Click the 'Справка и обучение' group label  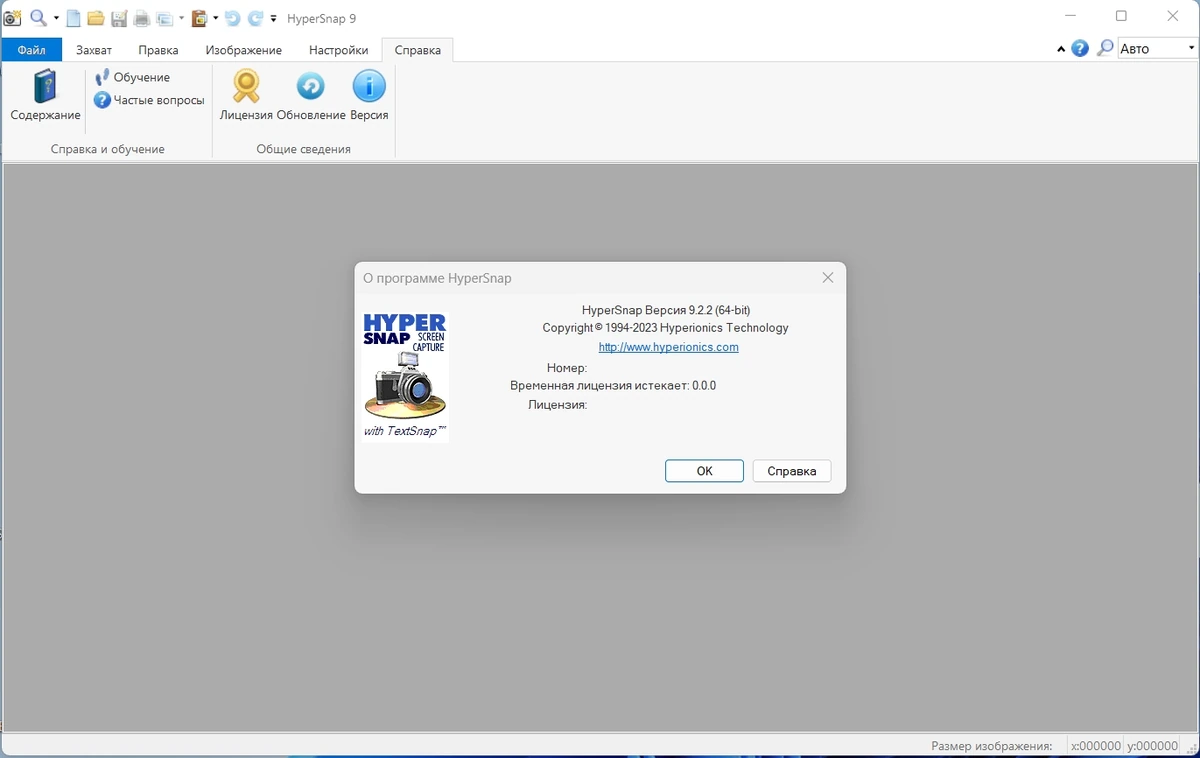click(x=108, y=149)
